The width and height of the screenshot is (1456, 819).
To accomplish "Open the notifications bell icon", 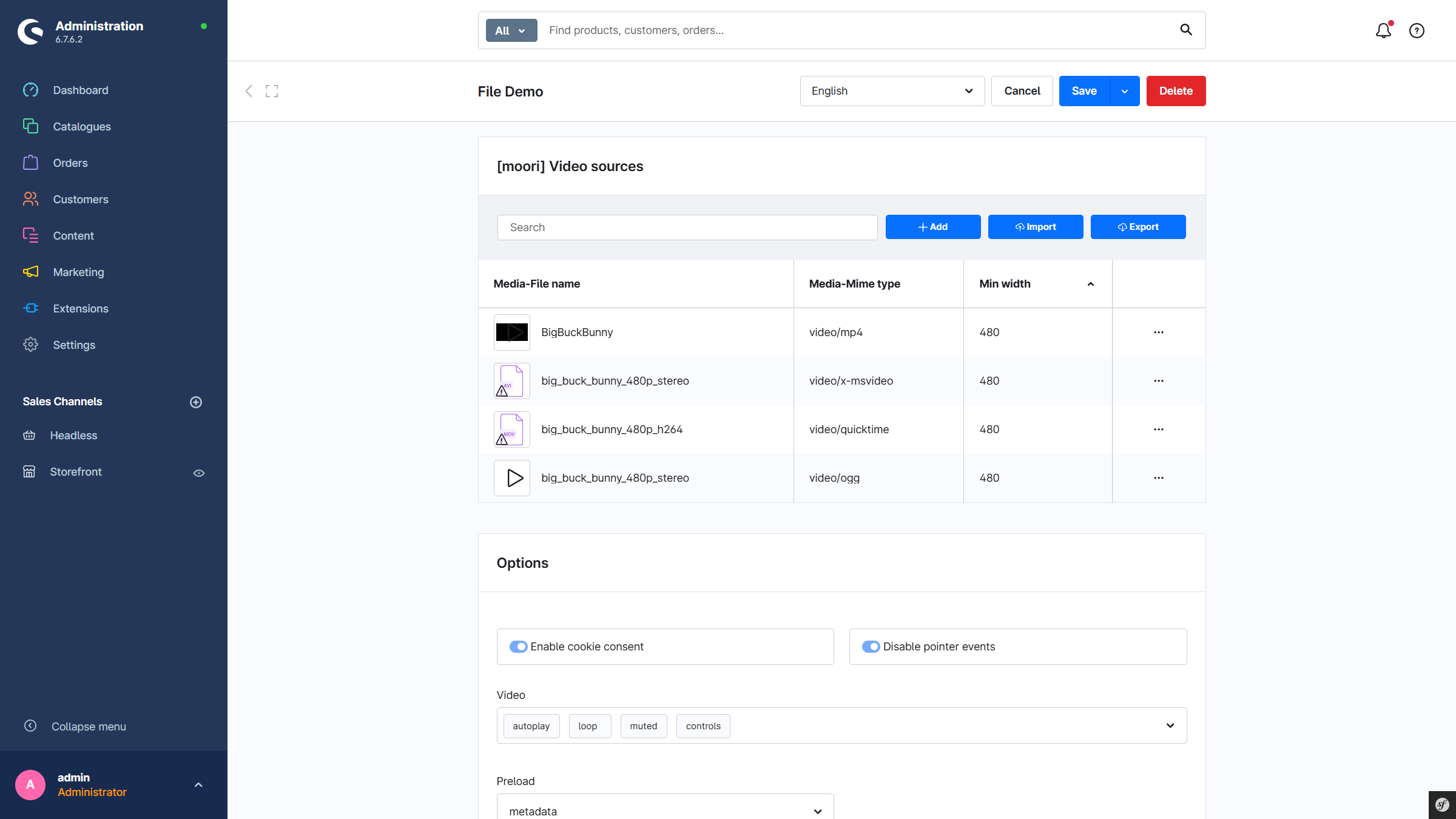I will point(1383,30).
